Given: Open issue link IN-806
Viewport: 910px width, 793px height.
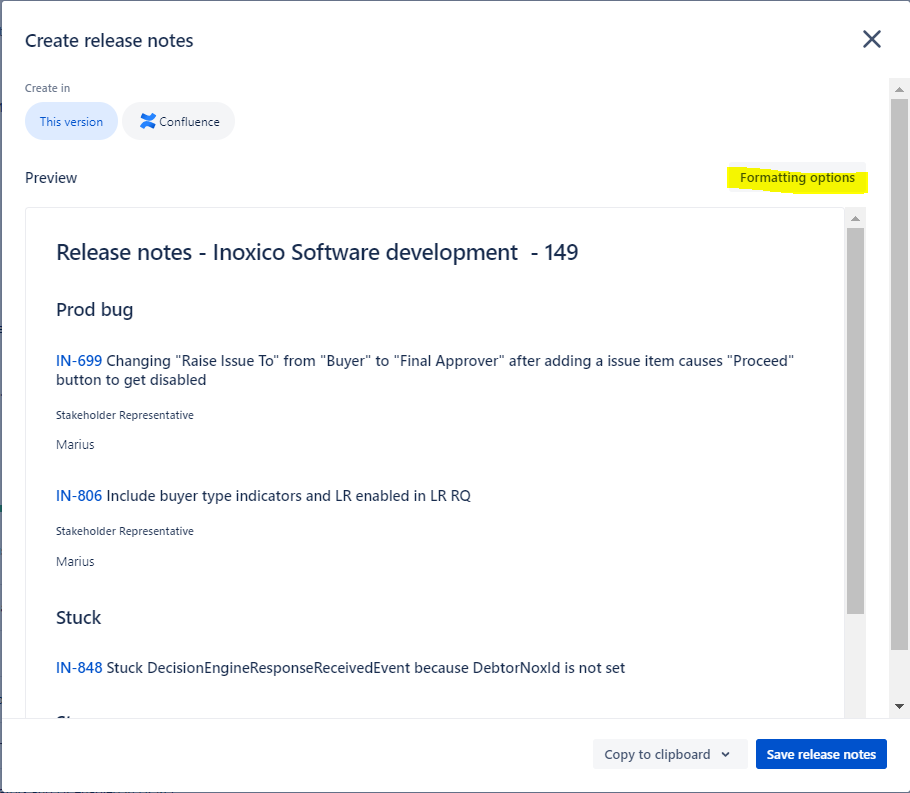Looking at the screenshot, I should 79,496.
